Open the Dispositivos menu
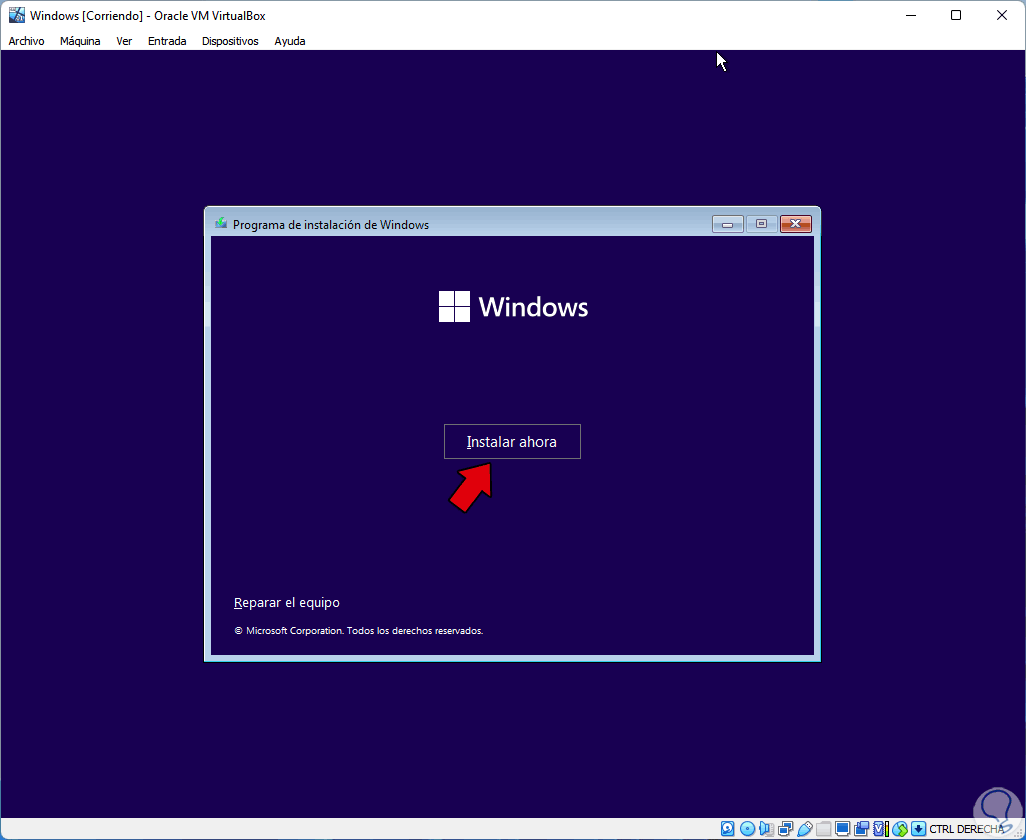This screenshot has height=840, width=1026. point(230,41)
